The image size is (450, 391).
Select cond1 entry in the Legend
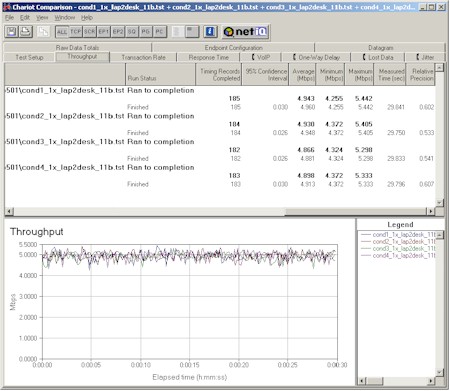click(398, 235)
